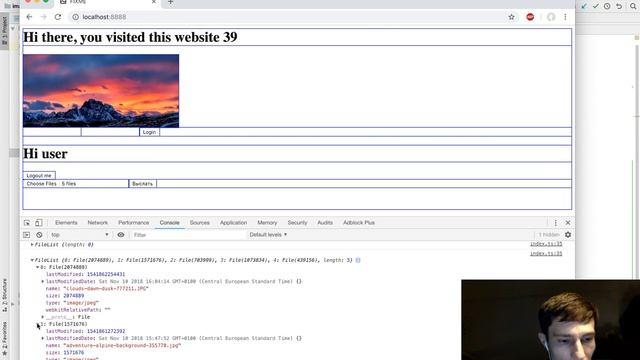Click the Login button

[149, 132]
